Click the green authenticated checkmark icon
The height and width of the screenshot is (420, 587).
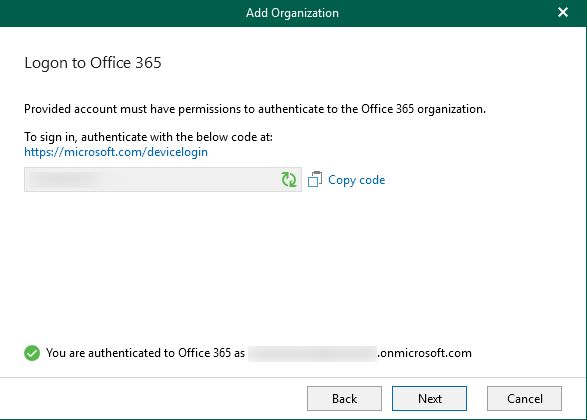pos(32,353)
